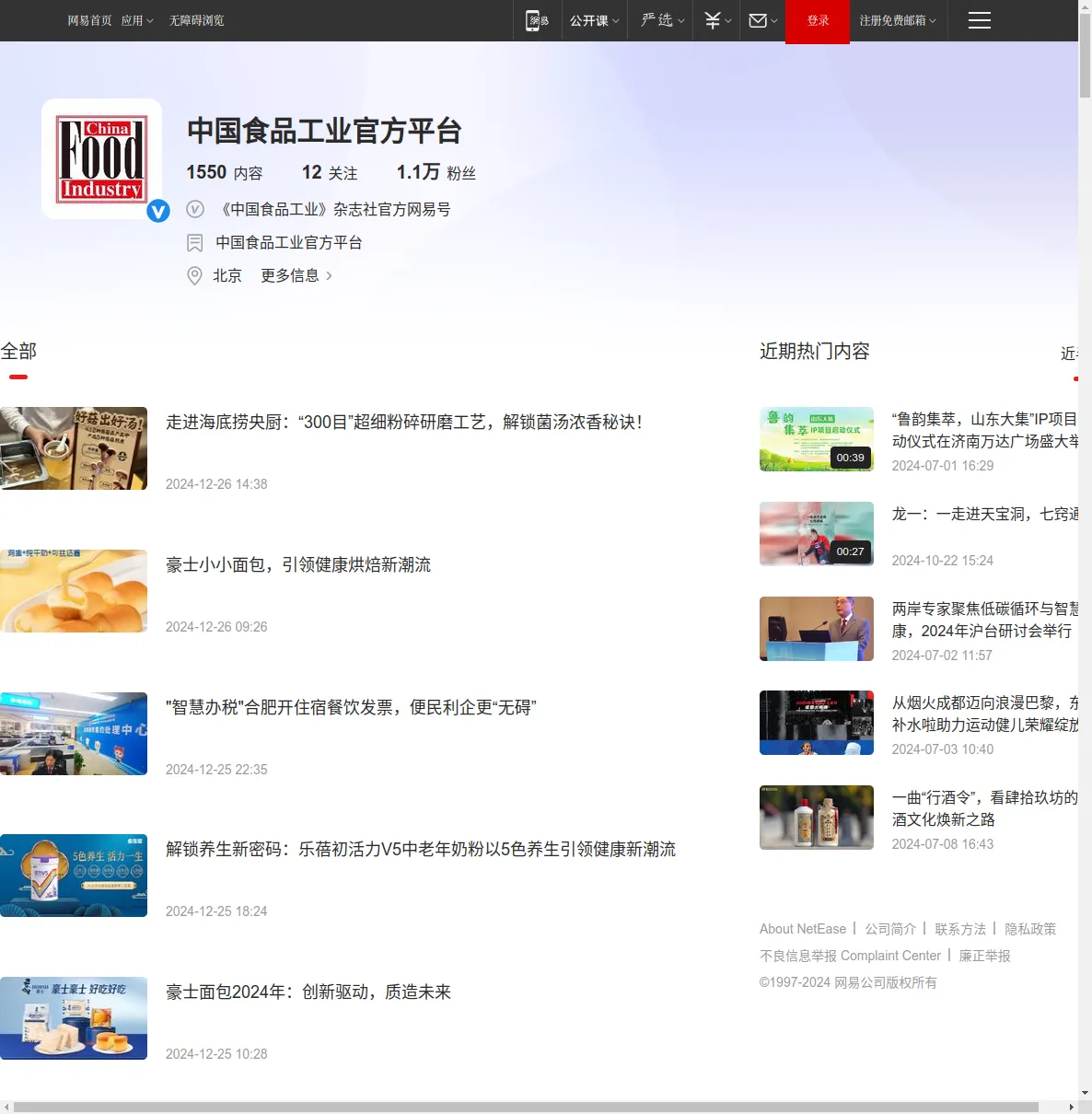Click the location pin icon beside 北京
Image resolution: width=1092 pixels, height=1114 pixels.
coord(194,276)
